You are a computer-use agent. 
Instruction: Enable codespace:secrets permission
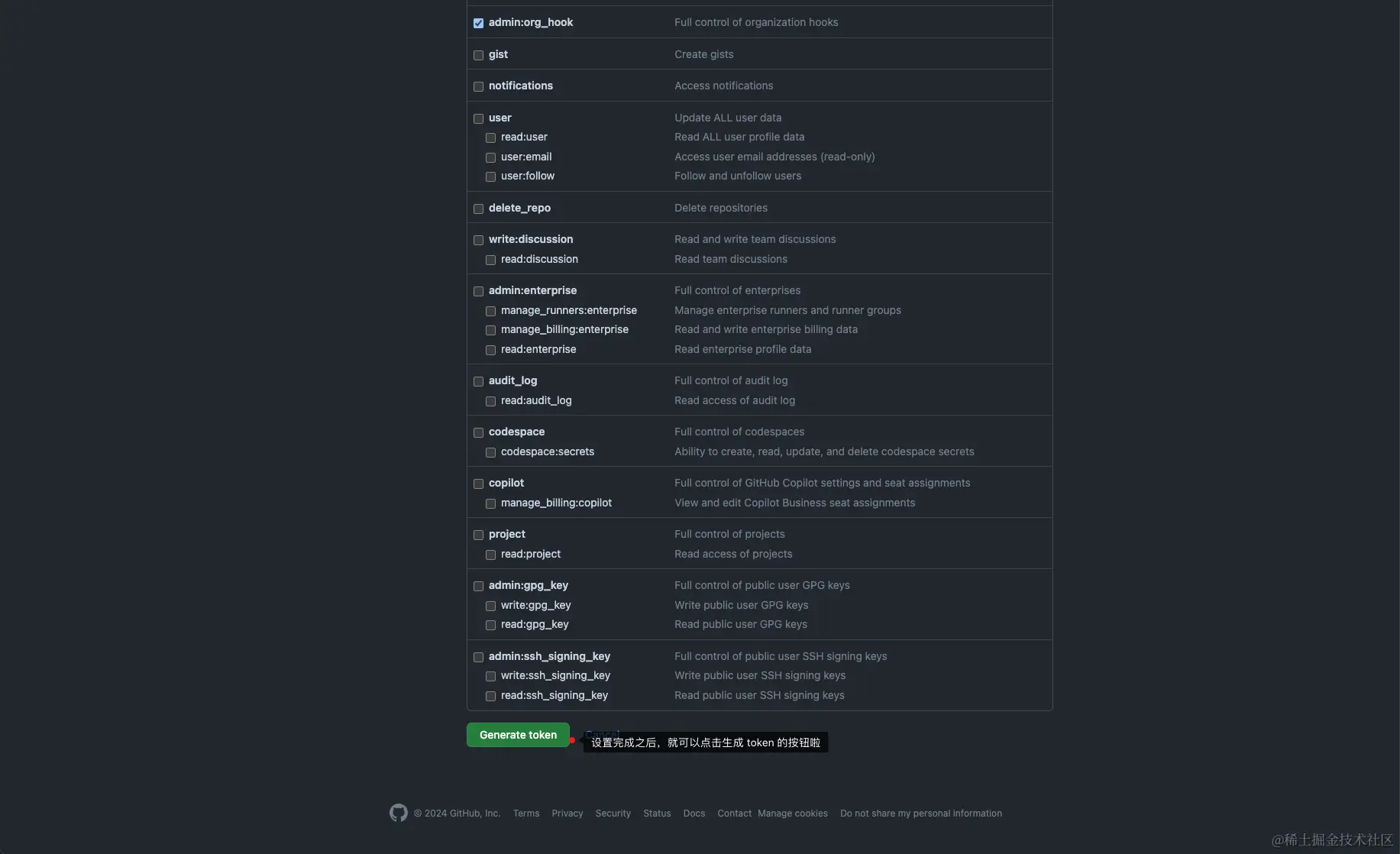click(490, 452)
